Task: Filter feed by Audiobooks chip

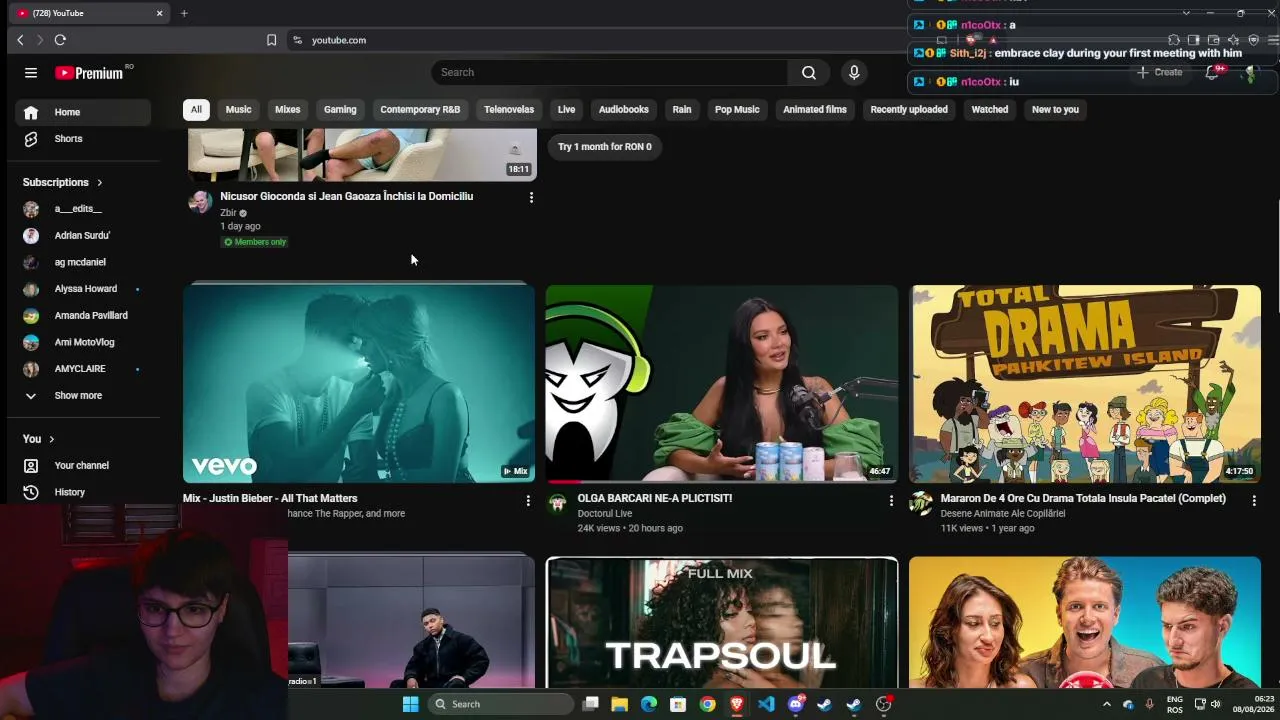Action: point(624,109)
